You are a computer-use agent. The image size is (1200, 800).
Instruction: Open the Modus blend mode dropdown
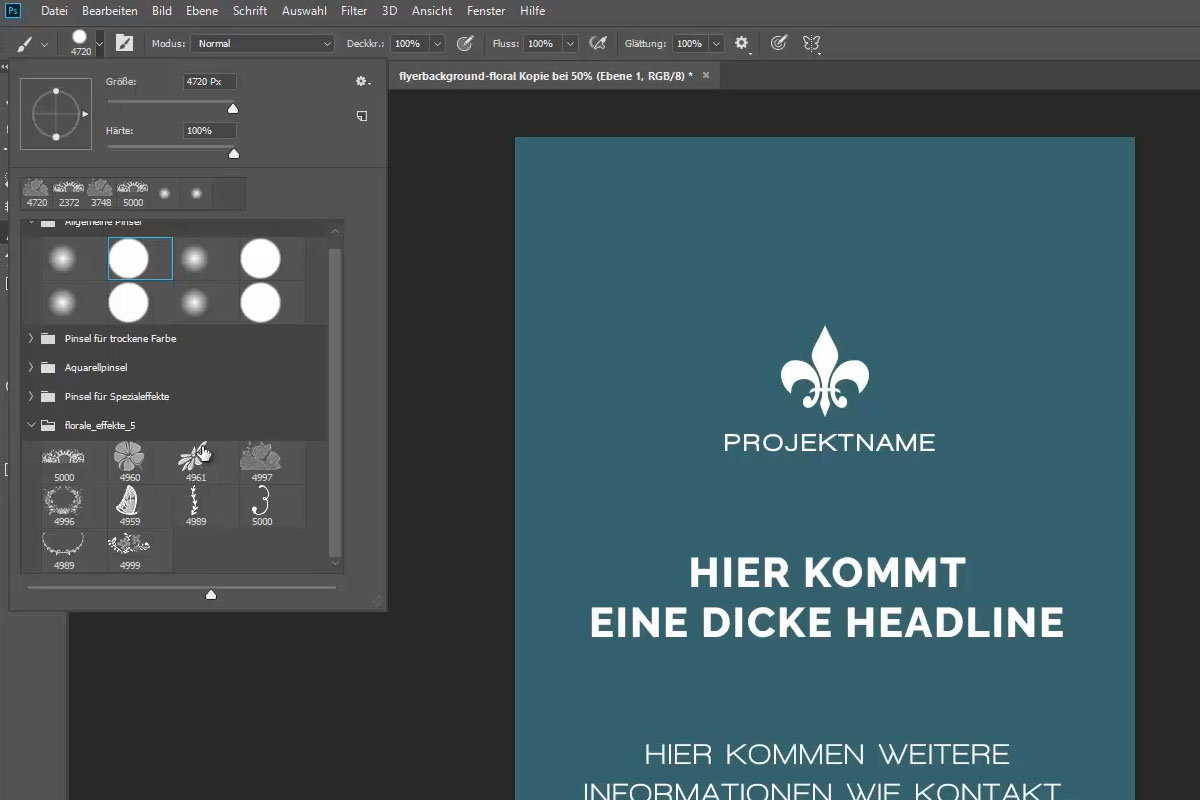tap(263, 43)
